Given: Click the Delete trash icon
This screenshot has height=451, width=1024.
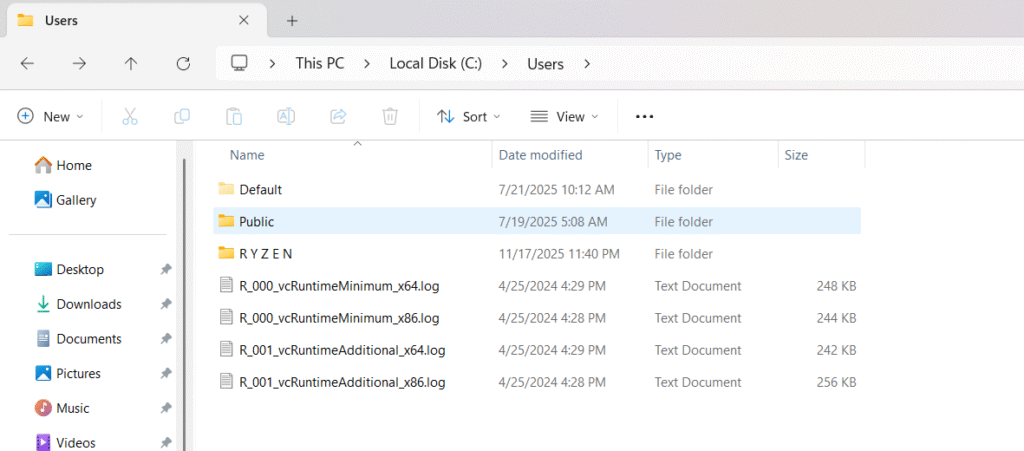Looking at the screenshot, I should click(x=390, y=117).
